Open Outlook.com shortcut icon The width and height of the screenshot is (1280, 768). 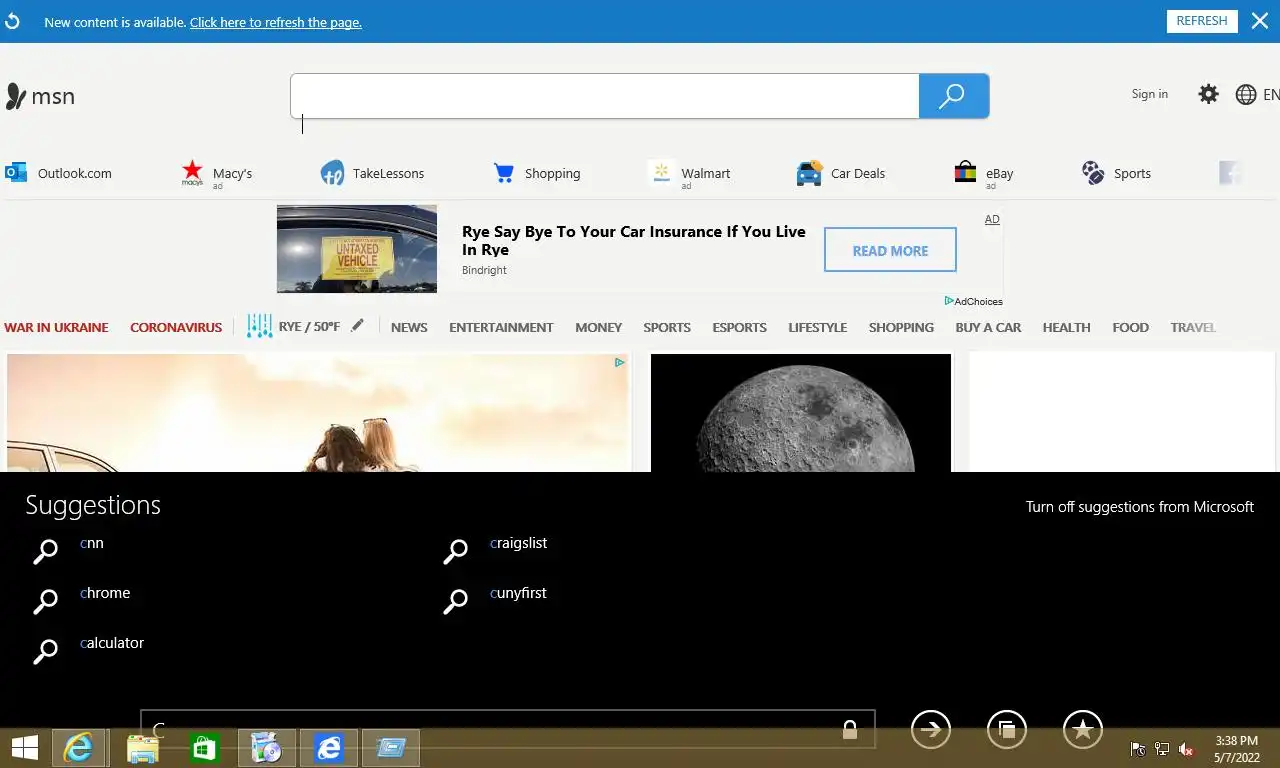point(16,173)
